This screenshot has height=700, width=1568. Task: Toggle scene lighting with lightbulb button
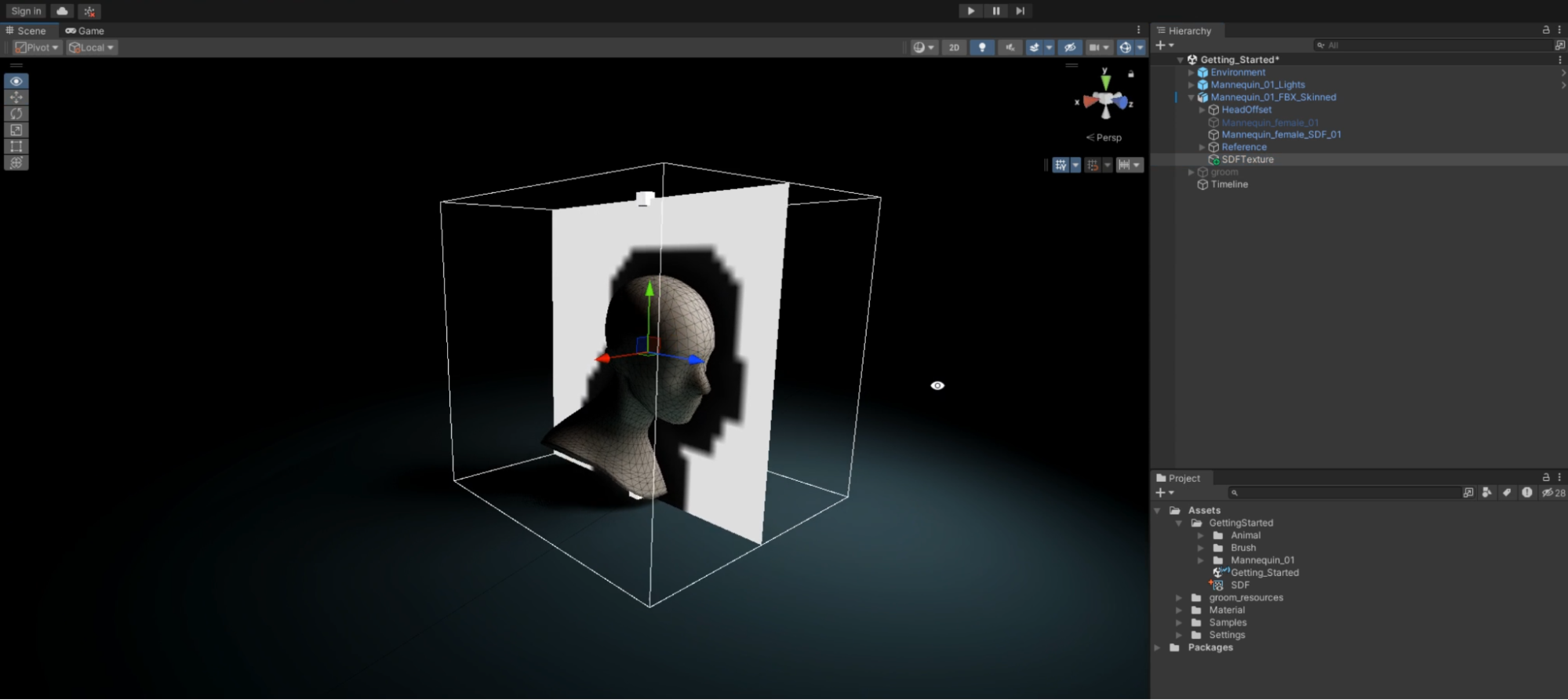pyautogui.click(x=981, y=48)
